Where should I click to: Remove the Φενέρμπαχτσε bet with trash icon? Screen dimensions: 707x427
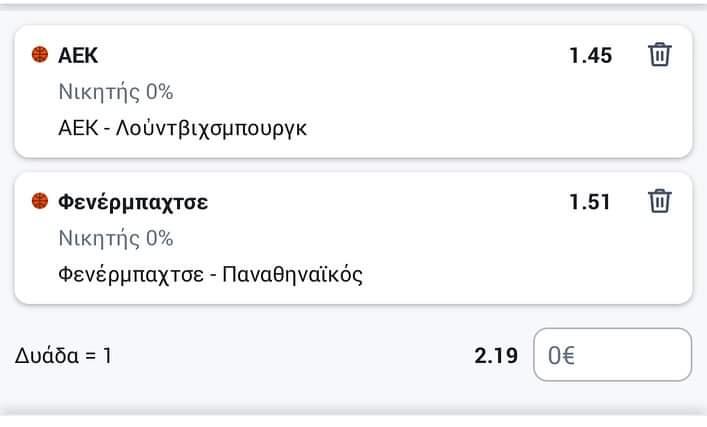660,201
